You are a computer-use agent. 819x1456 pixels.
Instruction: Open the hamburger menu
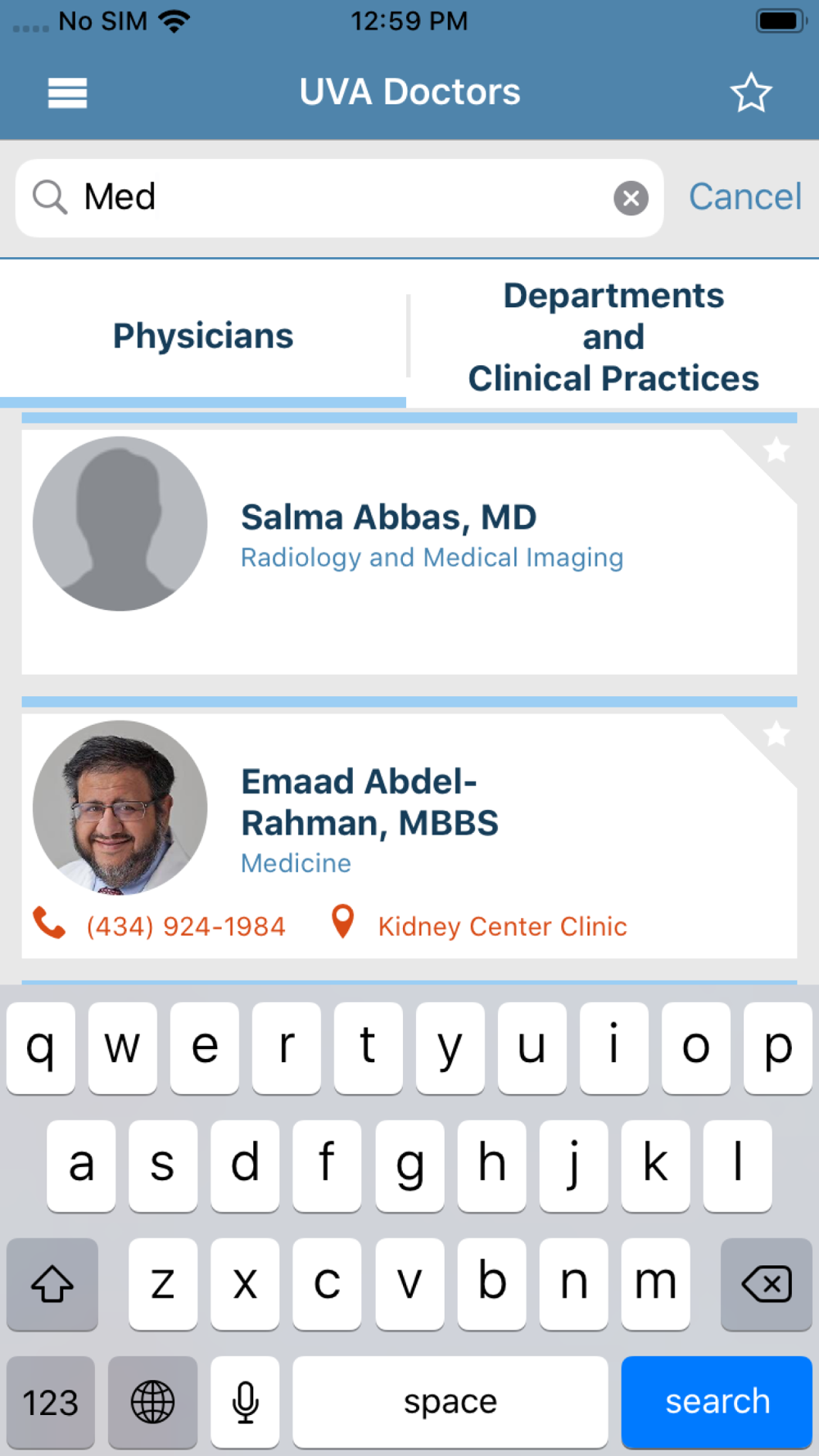tap(67, 93)
